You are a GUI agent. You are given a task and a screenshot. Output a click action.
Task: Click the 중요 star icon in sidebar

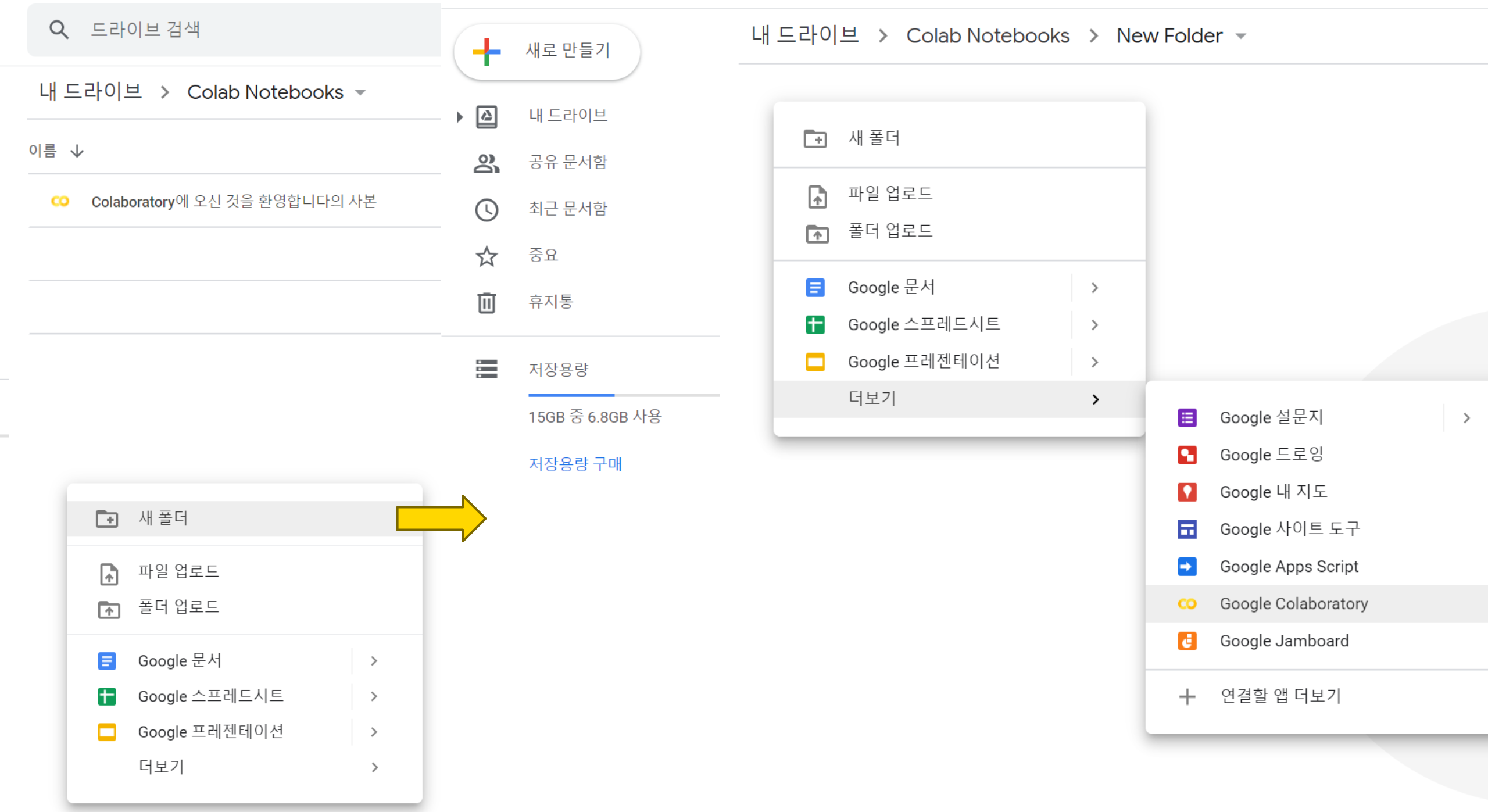pos(487,256)
